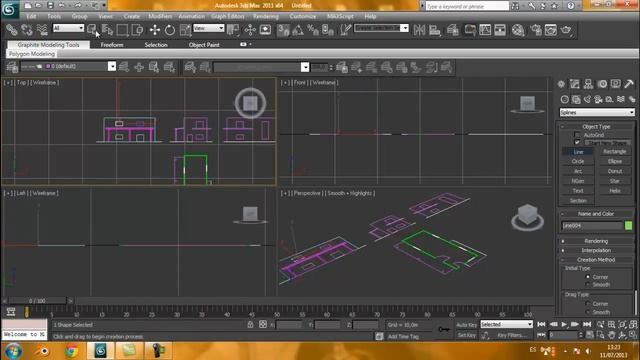Click the Mirror tool icon

tap(419, 30)
